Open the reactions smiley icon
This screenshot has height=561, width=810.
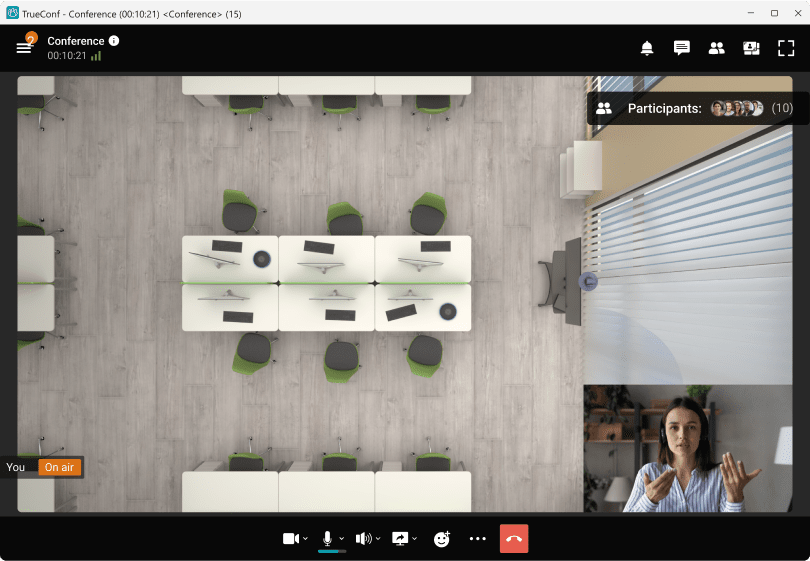441,539
